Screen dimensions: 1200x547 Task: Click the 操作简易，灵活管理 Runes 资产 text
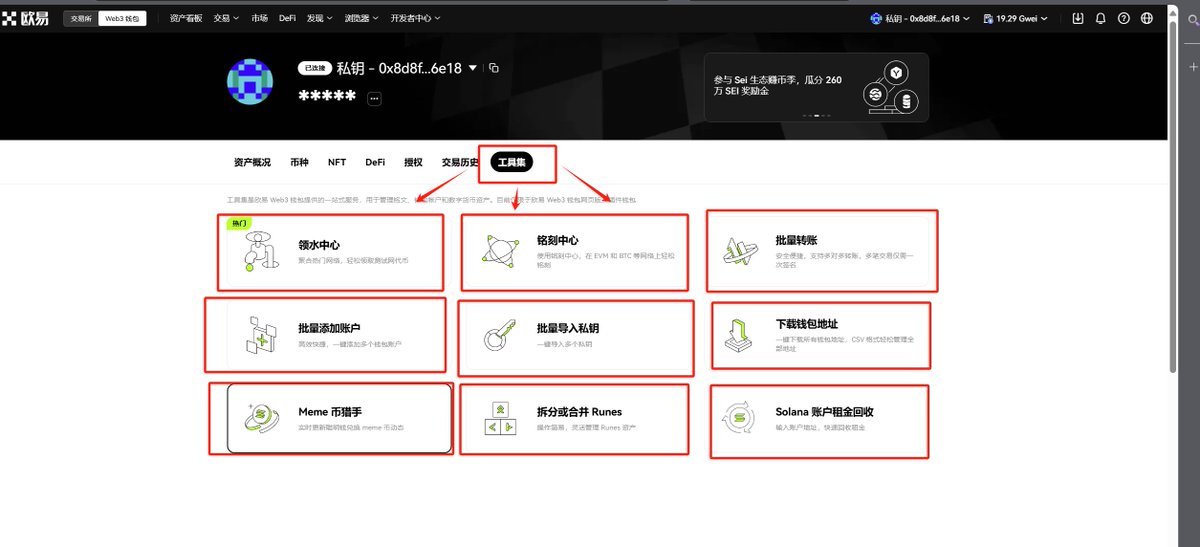coord(586,428)
